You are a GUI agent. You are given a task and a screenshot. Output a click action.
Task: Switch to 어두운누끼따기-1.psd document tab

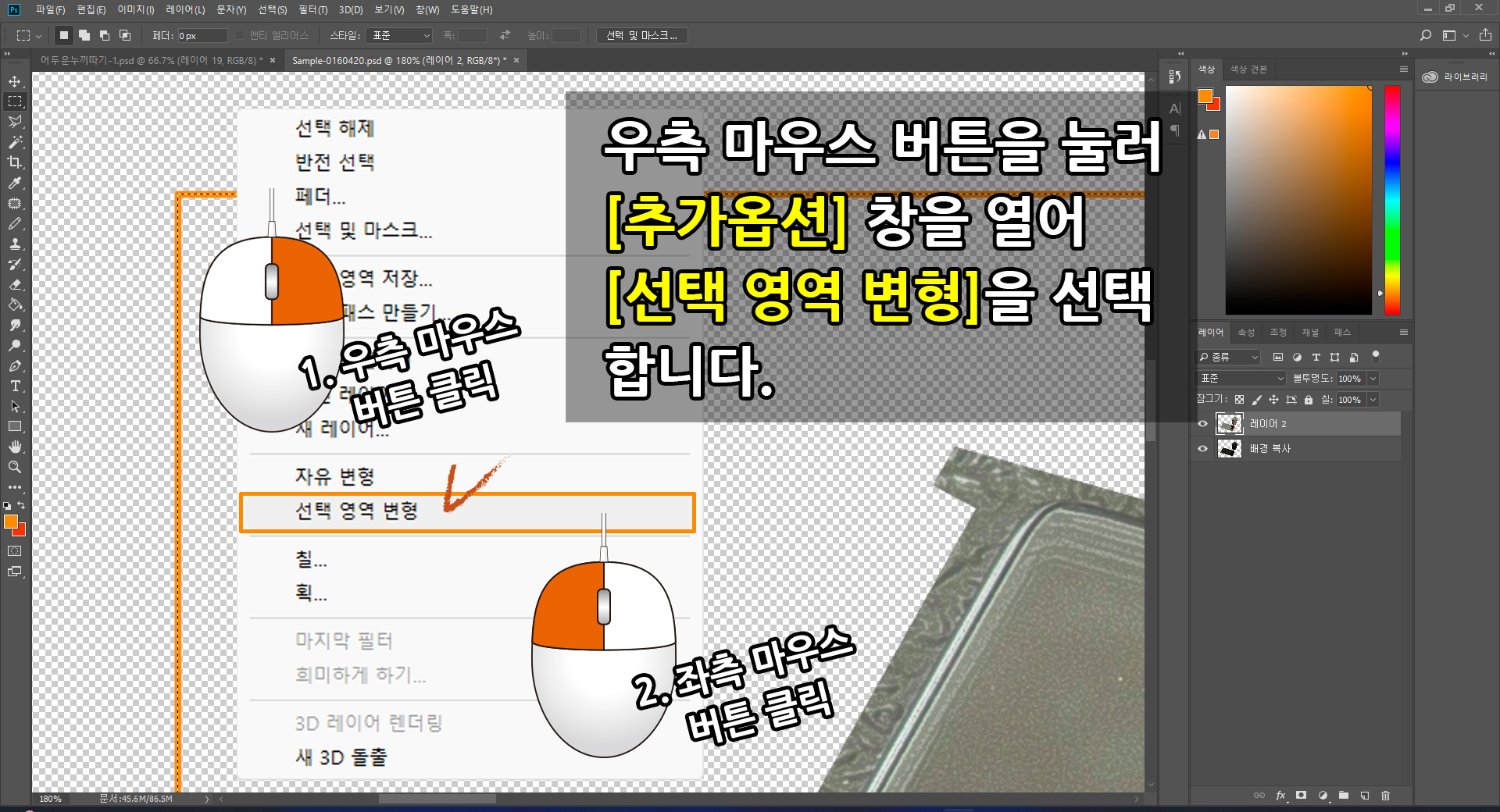coord(152,60)
